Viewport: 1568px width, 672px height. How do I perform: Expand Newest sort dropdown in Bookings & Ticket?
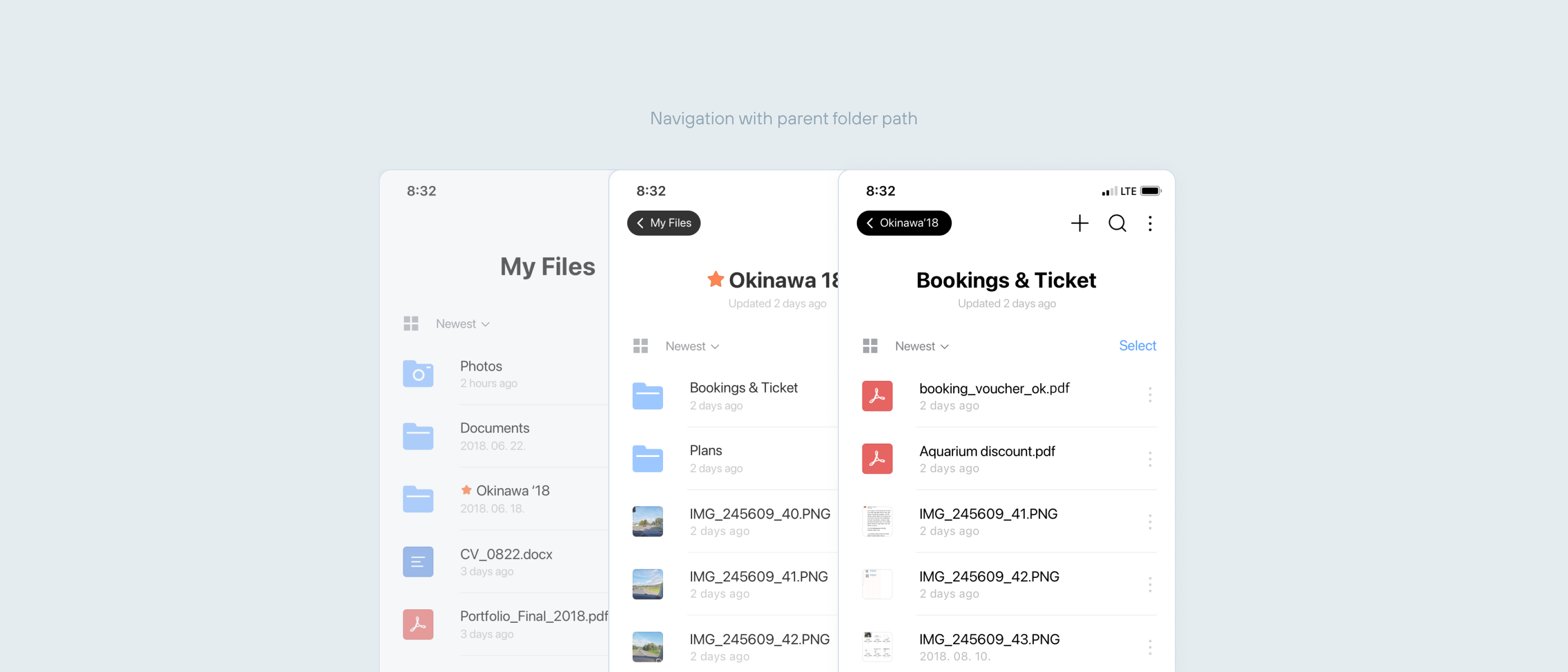point(922,346)
